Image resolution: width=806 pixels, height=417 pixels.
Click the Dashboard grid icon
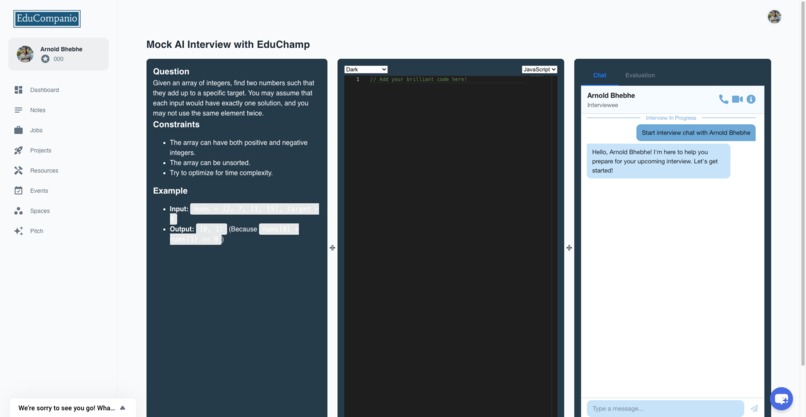[x=19, y=90]
